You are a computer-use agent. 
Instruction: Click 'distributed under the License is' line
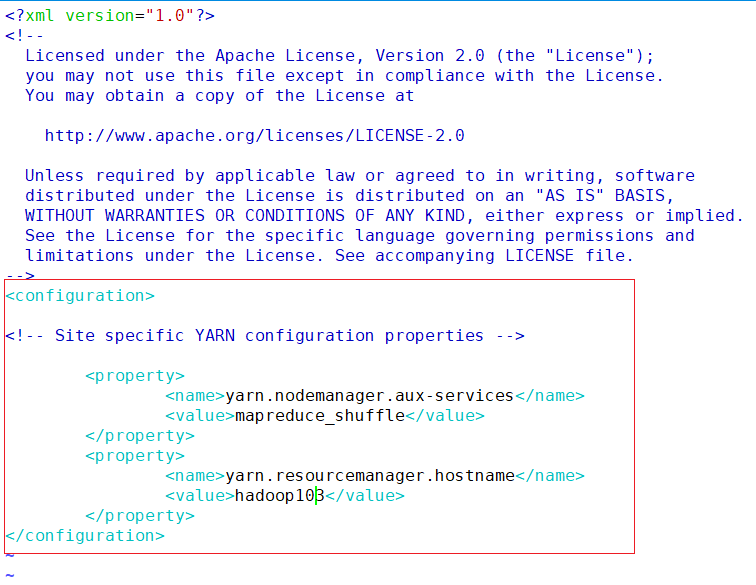tap(350, 196)
